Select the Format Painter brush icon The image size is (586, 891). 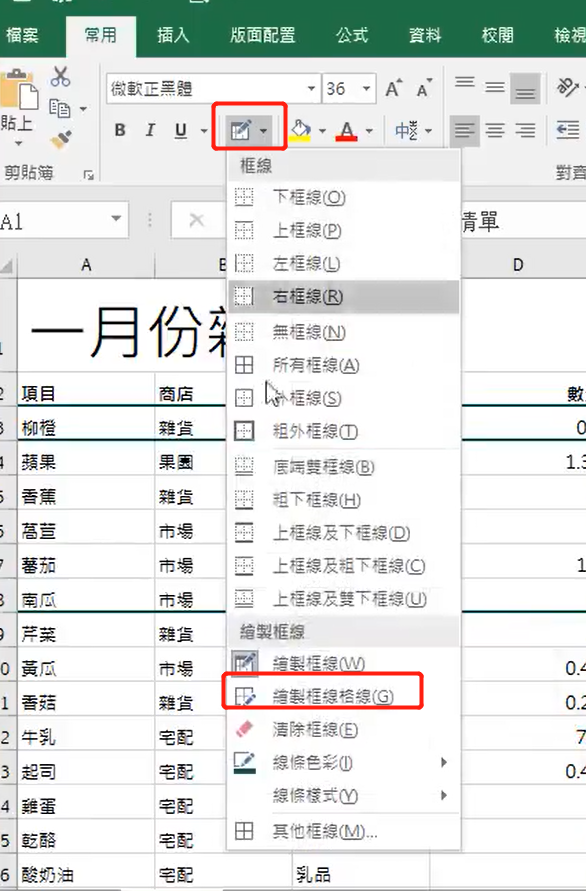pos(60,139)
